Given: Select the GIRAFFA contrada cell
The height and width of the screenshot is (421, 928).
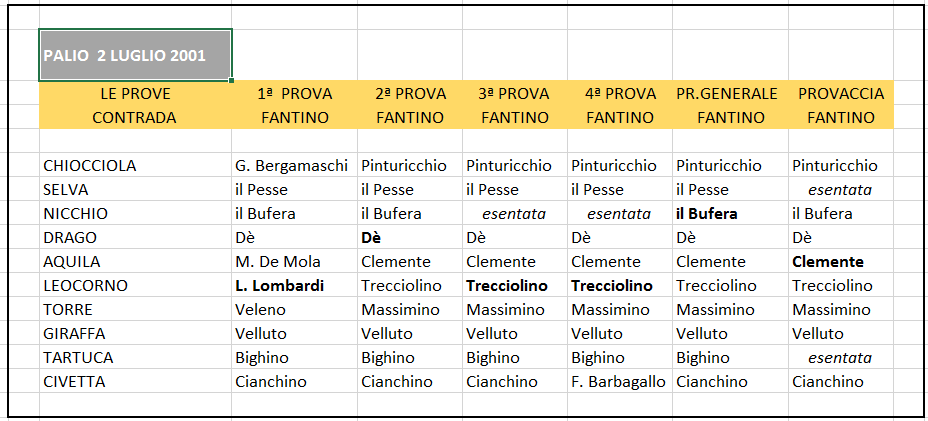Looking at the screenshot, I should point(136,334).
